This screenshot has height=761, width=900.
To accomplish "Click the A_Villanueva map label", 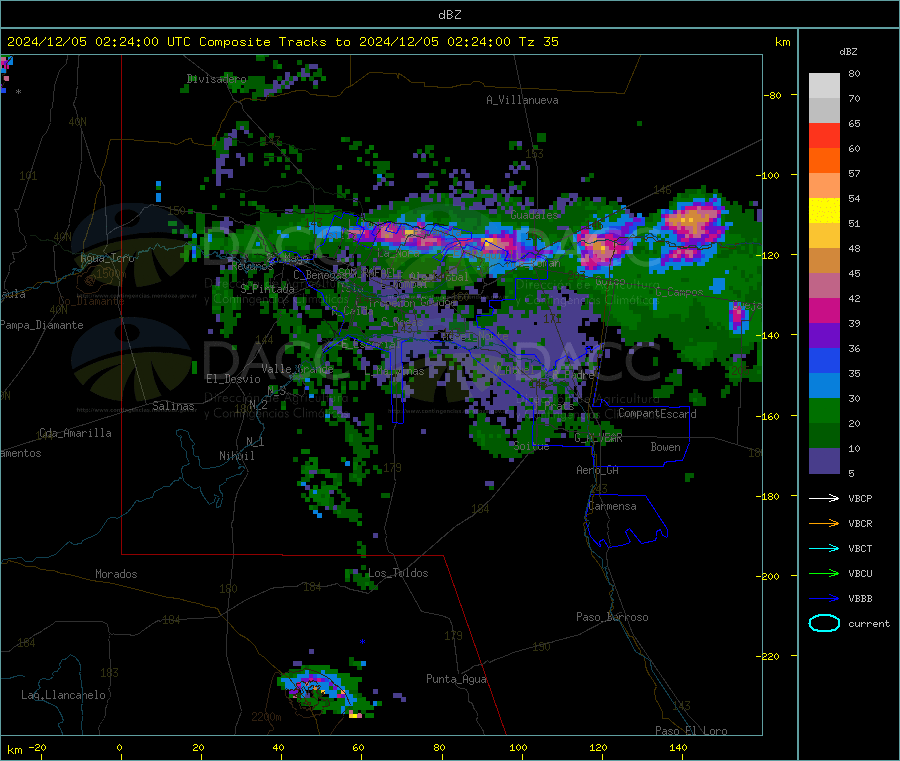I will pyautogui.click(x=522, y=100).
